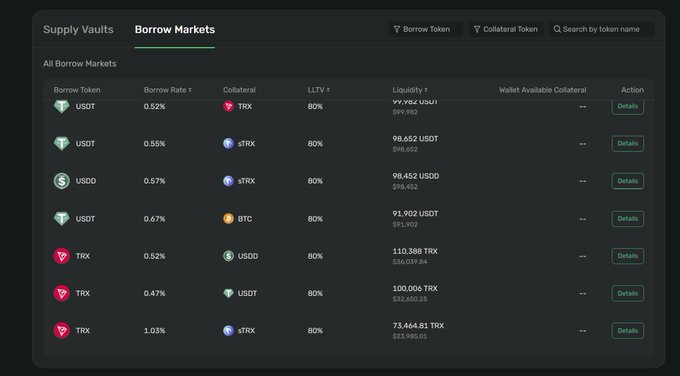Click the 98,452 USDD liquidity value
680x376 pixels.
415,176
